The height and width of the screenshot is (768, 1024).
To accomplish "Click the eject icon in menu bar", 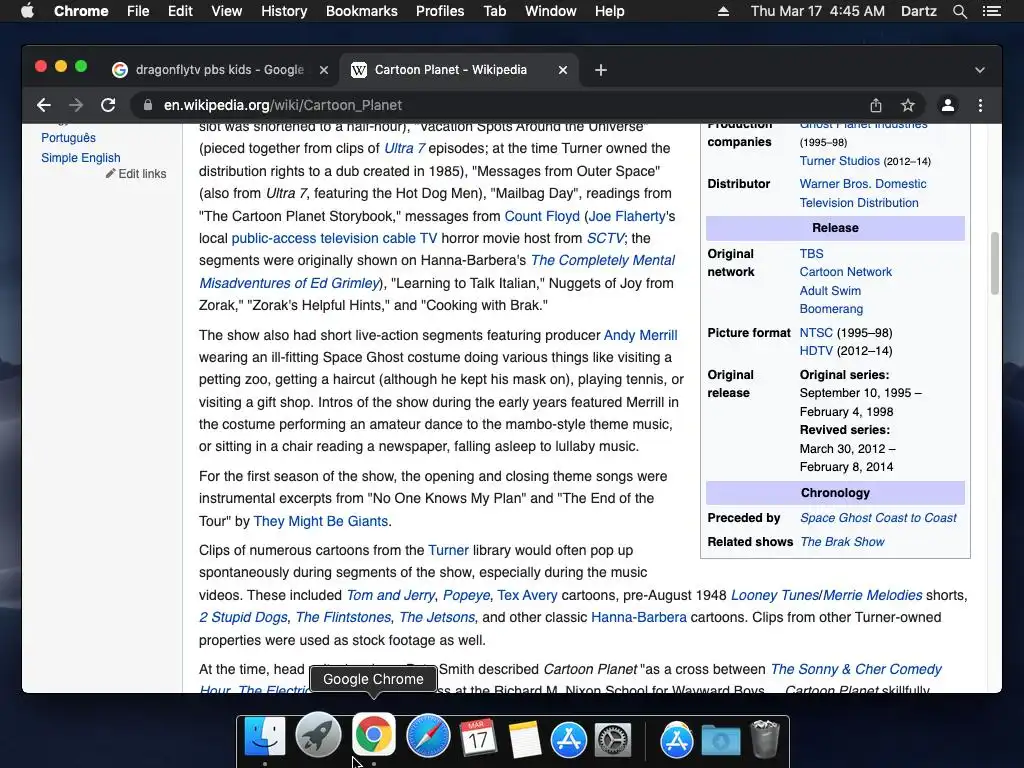I will (723, 11).
